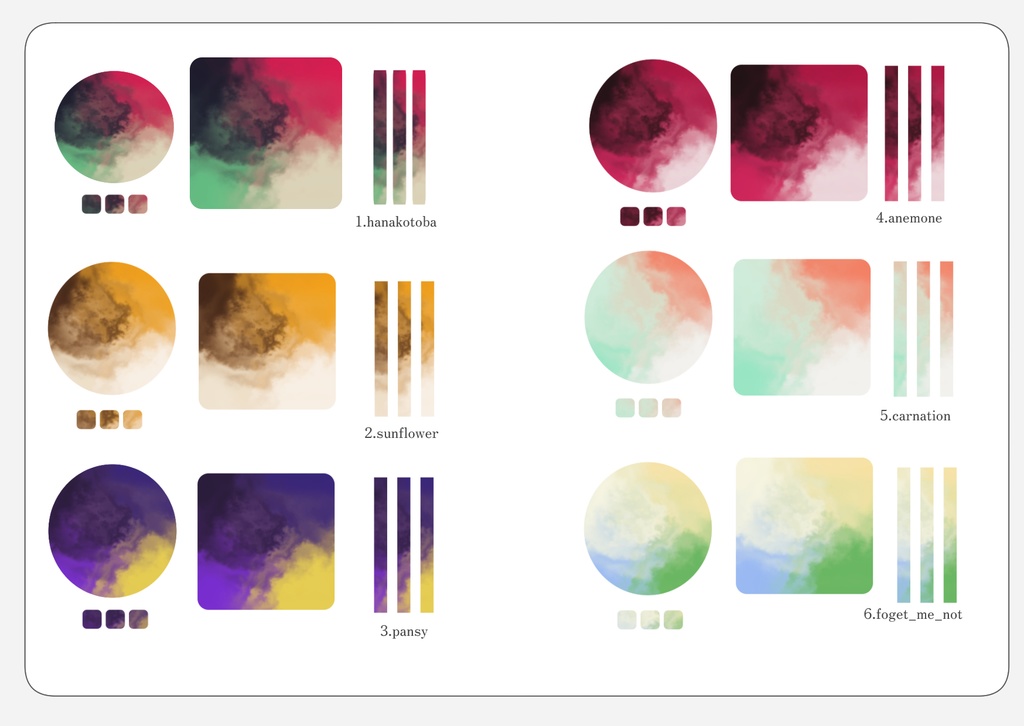Select the light tan swatch under sunflower circle
1024x726 pixels.
click(x=132, y=419)
